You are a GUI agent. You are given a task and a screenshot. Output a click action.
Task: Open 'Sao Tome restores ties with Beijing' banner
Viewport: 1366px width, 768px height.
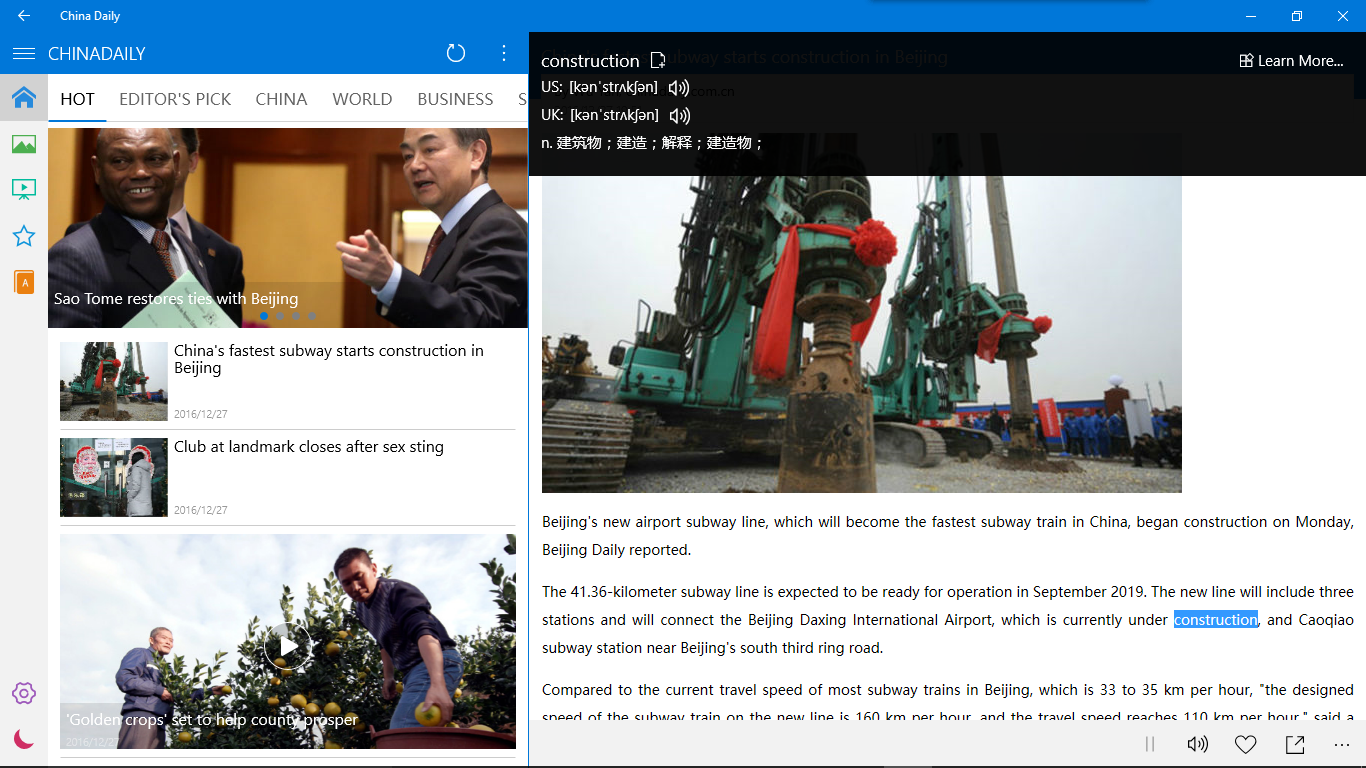click(x=288, y=228)
